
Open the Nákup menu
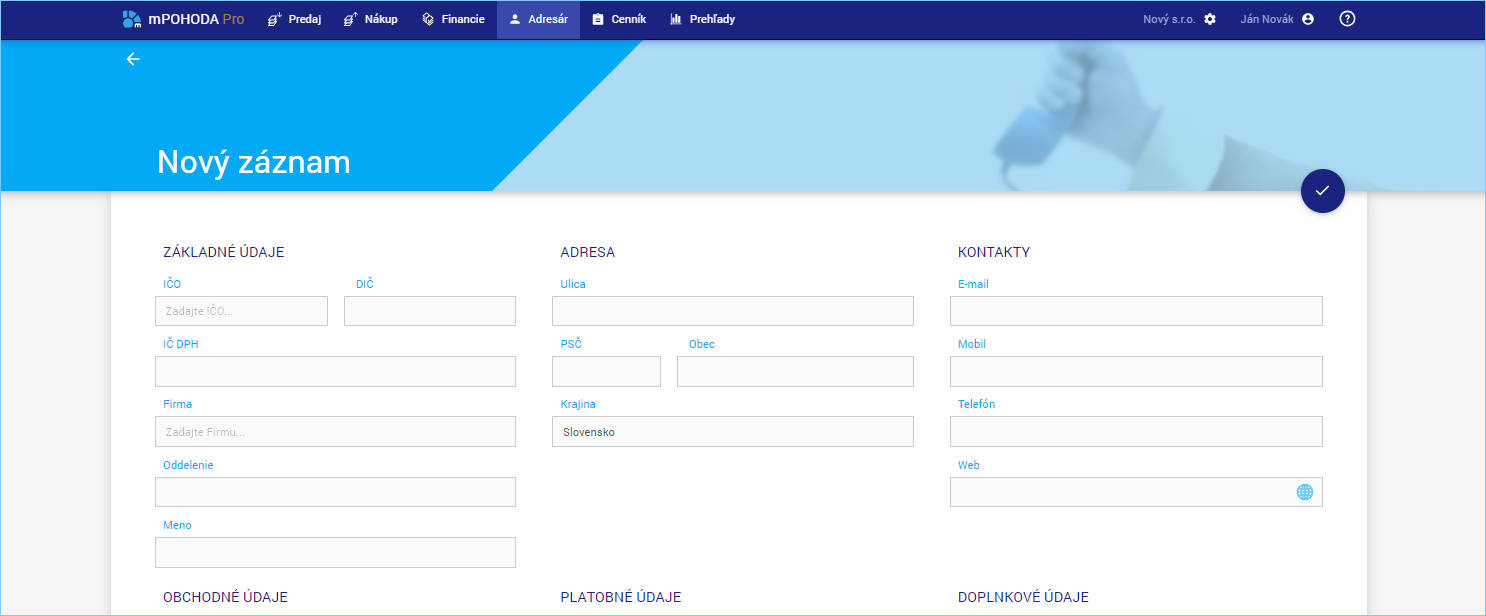(370, 19)
